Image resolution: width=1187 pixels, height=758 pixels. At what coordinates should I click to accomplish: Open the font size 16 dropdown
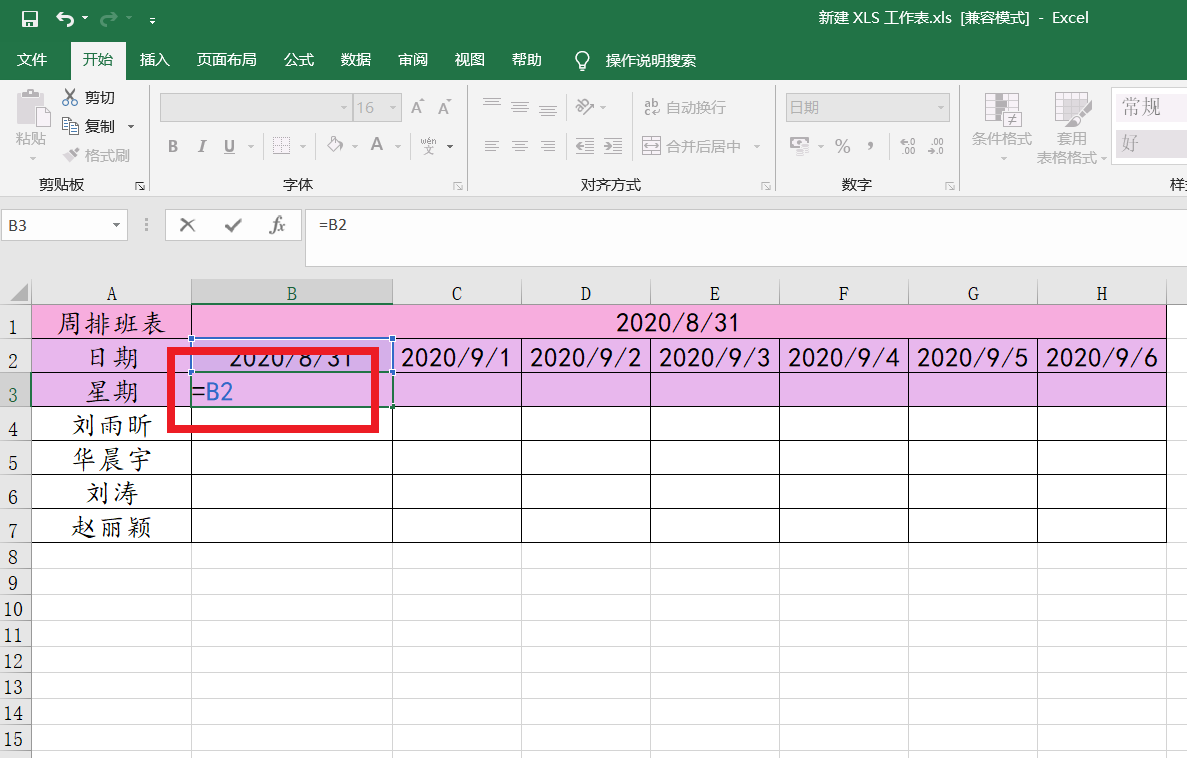[393, 108]
